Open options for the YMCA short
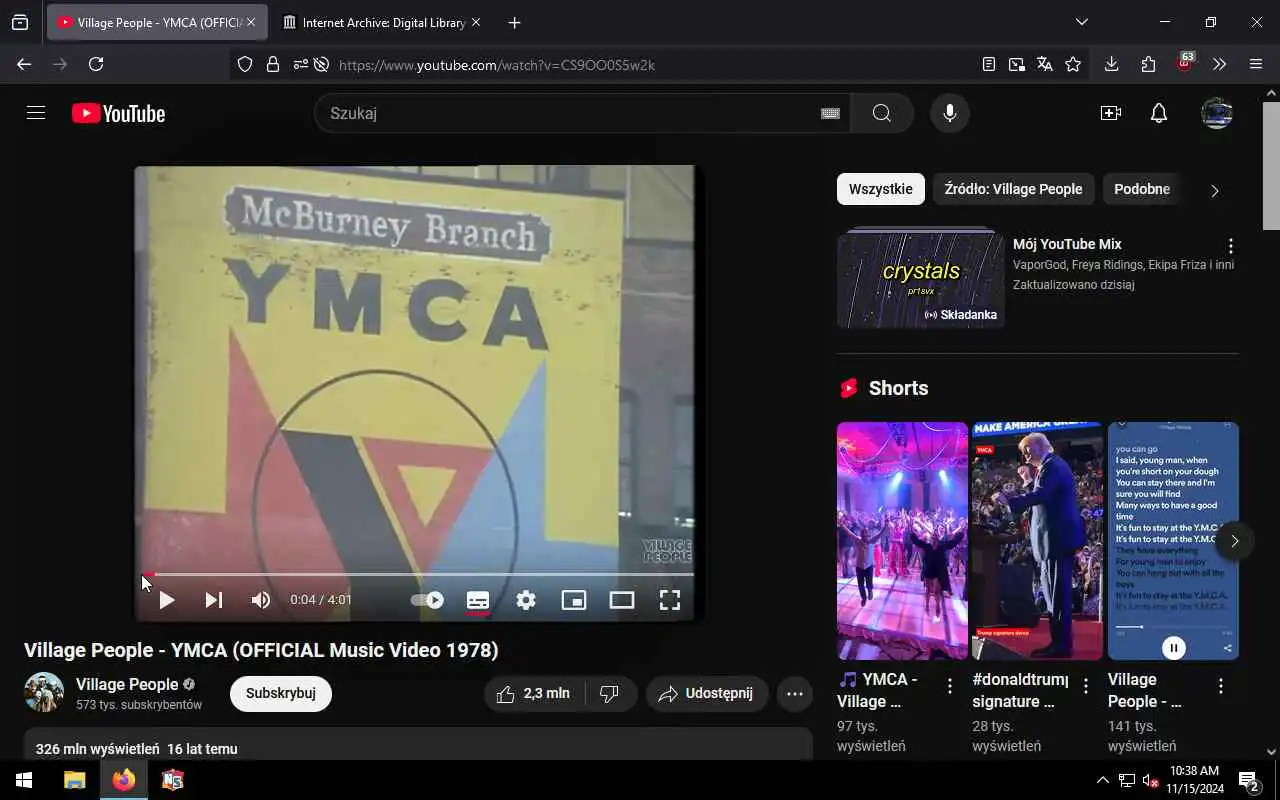 pyautogui.click(x=950, y=686)
